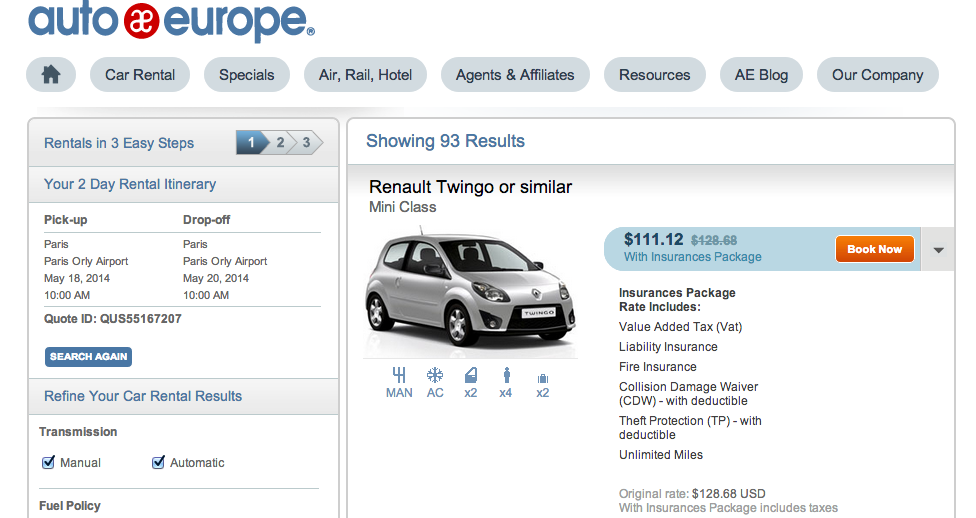This screenshot has height=518, width=976.
Task: Click the luggage x2 icon
Action: (x=543, y=386)
